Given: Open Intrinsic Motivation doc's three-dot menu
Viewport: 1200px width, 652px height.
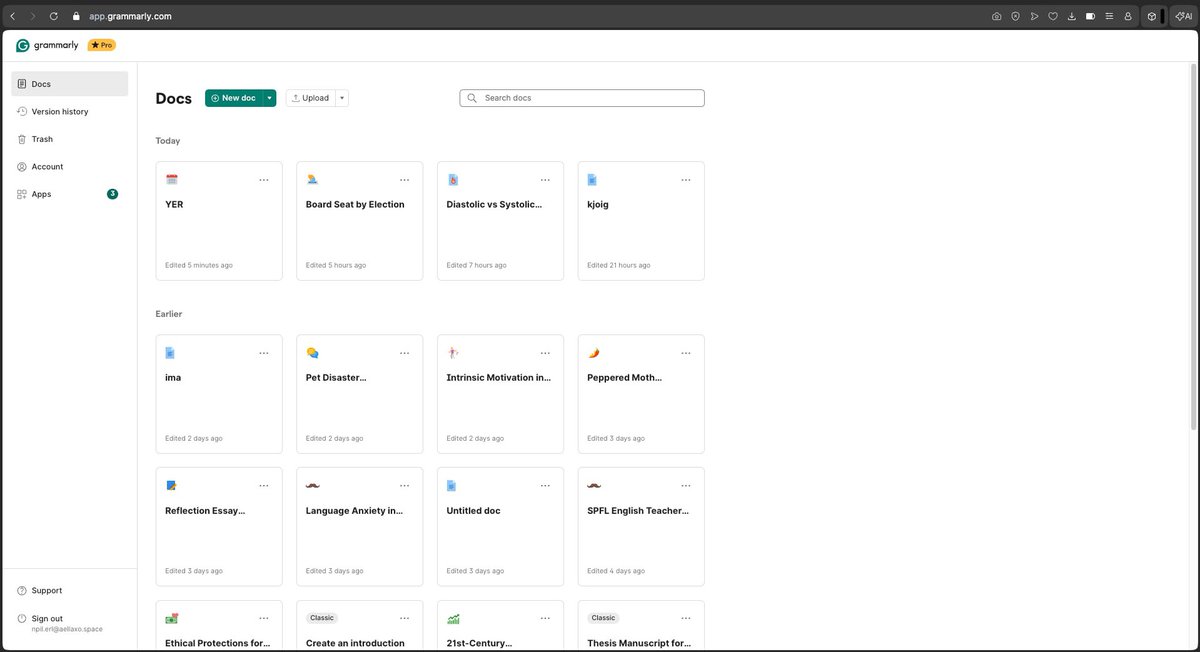Looking at the screenshot, I should [x=545, y=353].
